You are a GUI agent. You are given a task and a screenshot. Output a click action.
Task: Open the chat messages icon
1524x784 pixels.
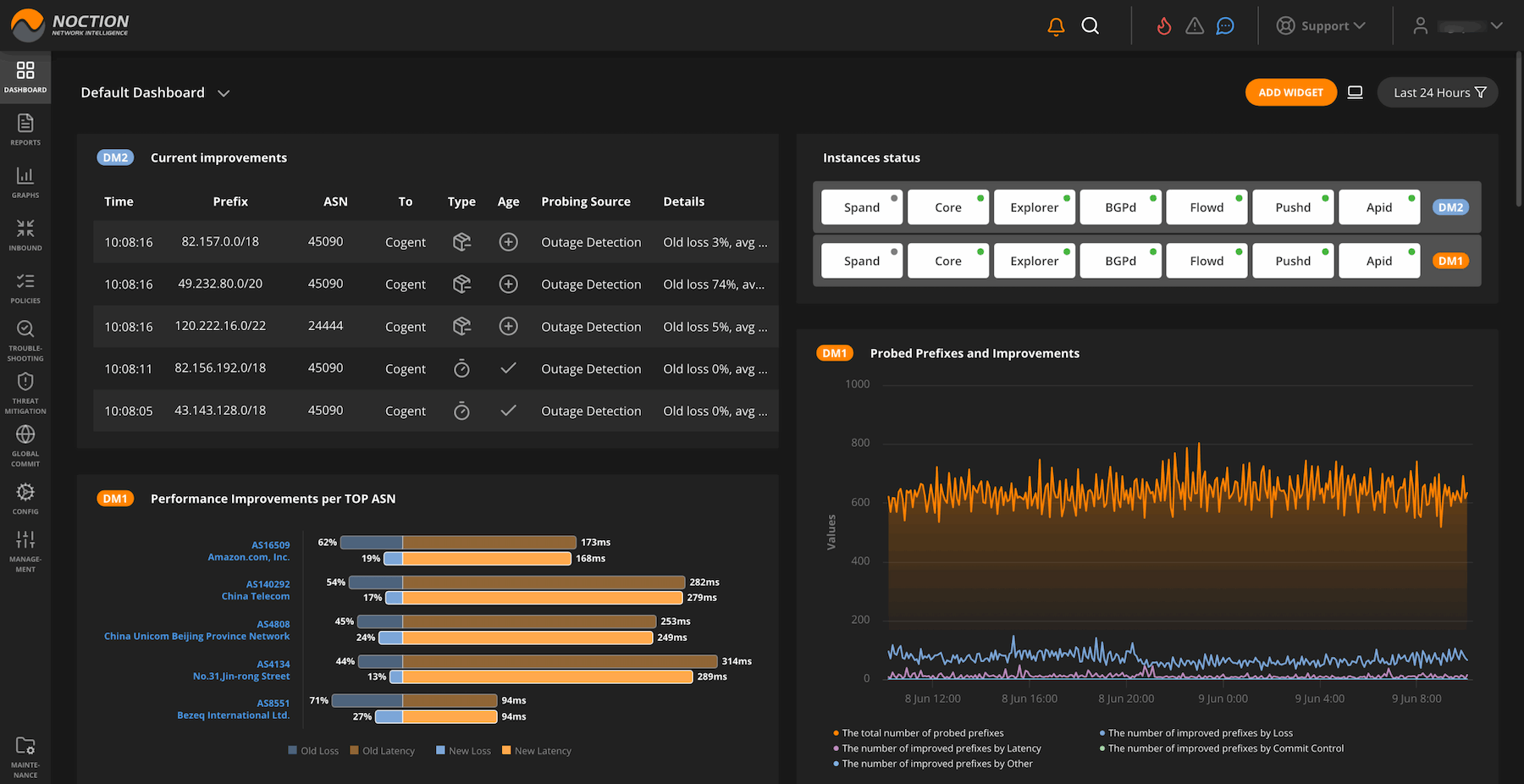pos(1225,26)
